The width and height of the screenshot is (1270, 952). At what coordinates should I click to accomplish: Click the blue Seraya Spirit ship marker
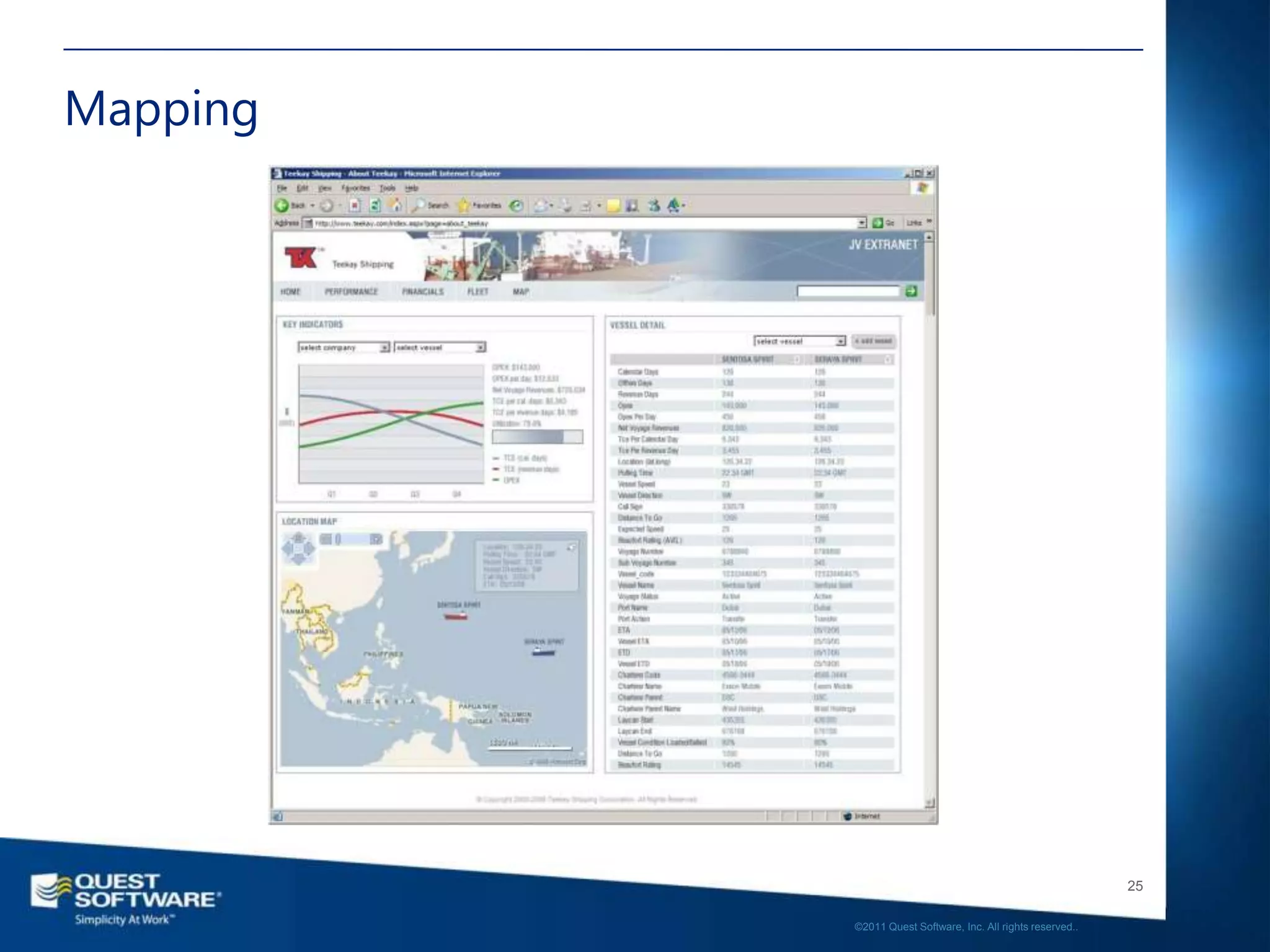[544, 651]
